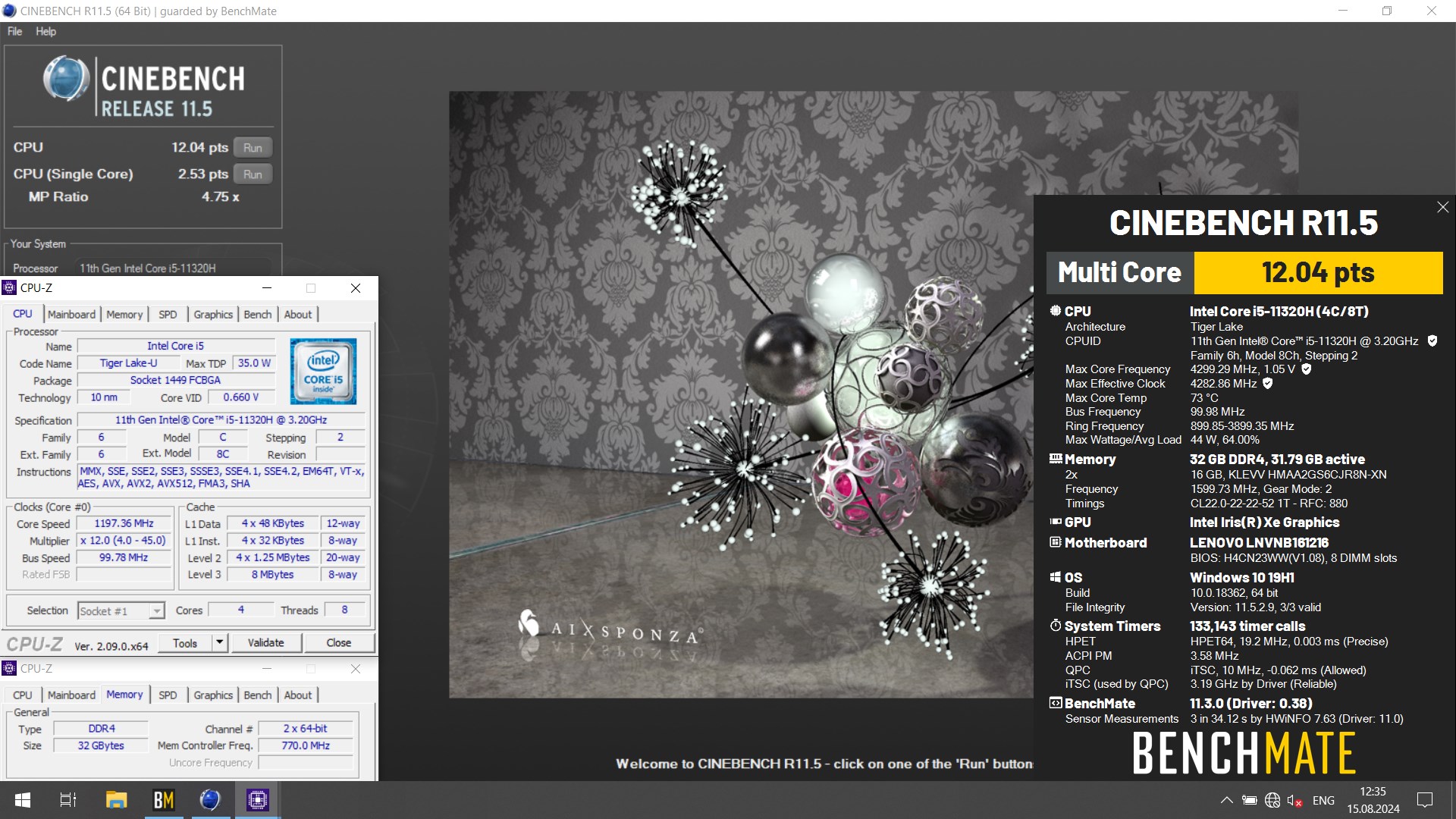Switch to BenchMate taskbar icon

(164, 800)
